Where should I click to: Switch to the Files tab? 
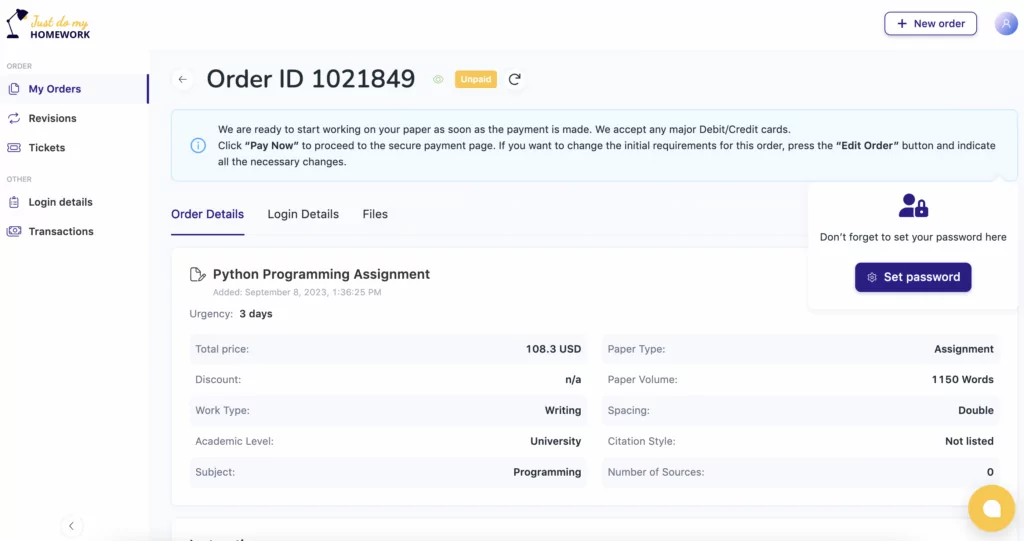(375, 214)
